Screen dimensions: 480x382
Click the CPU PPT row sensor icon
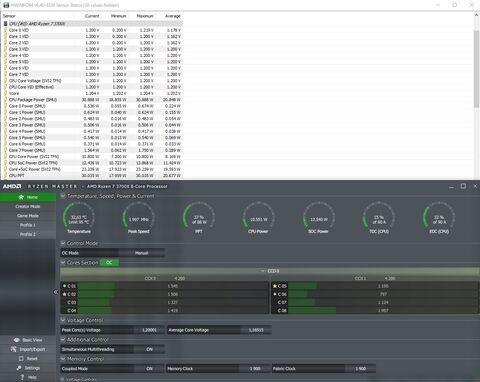[5, 175]
